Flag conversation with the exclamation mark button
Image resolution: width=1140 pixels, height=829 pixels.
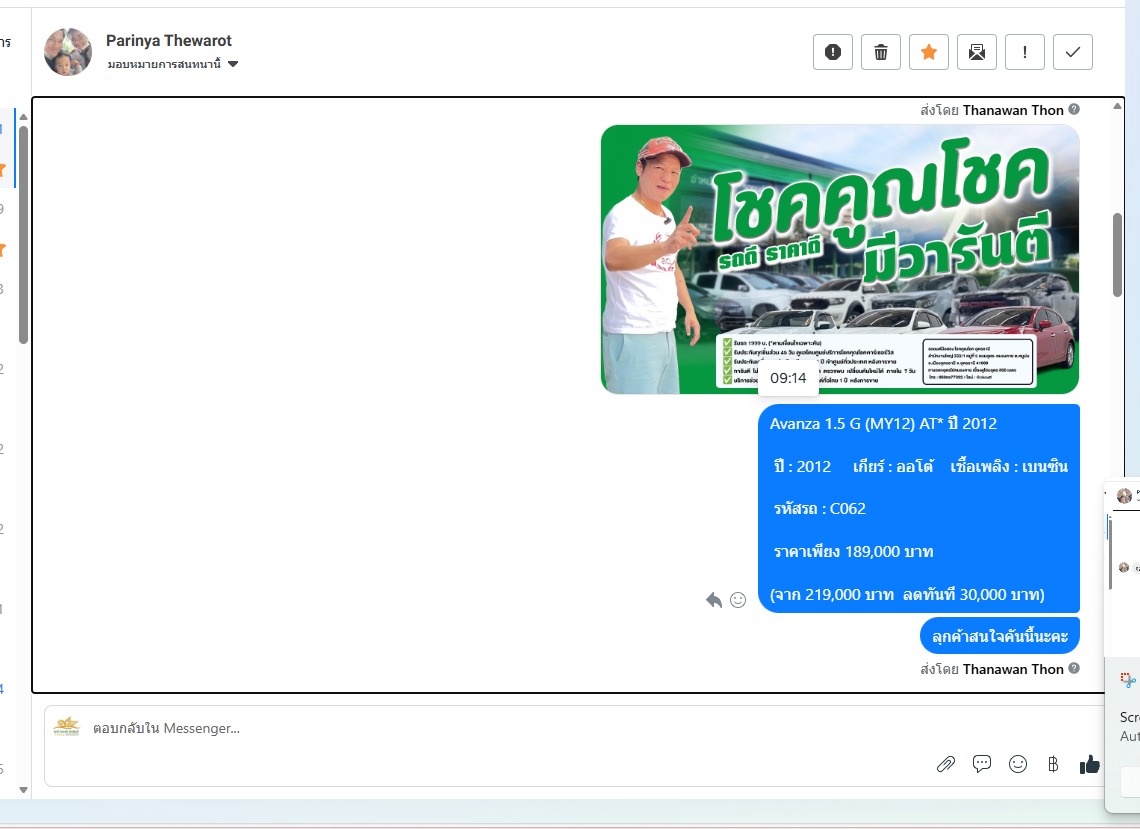tap(1024, 52)
